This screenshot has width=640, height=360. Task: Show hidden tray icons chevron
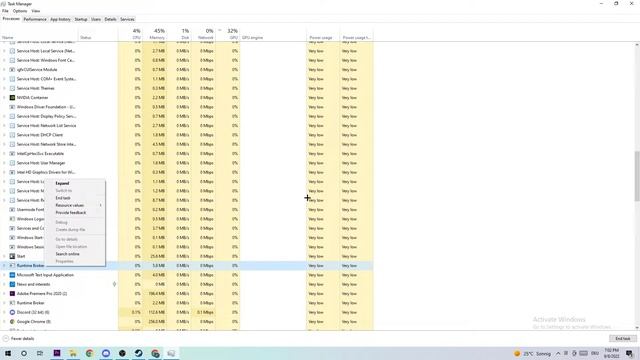558,353
